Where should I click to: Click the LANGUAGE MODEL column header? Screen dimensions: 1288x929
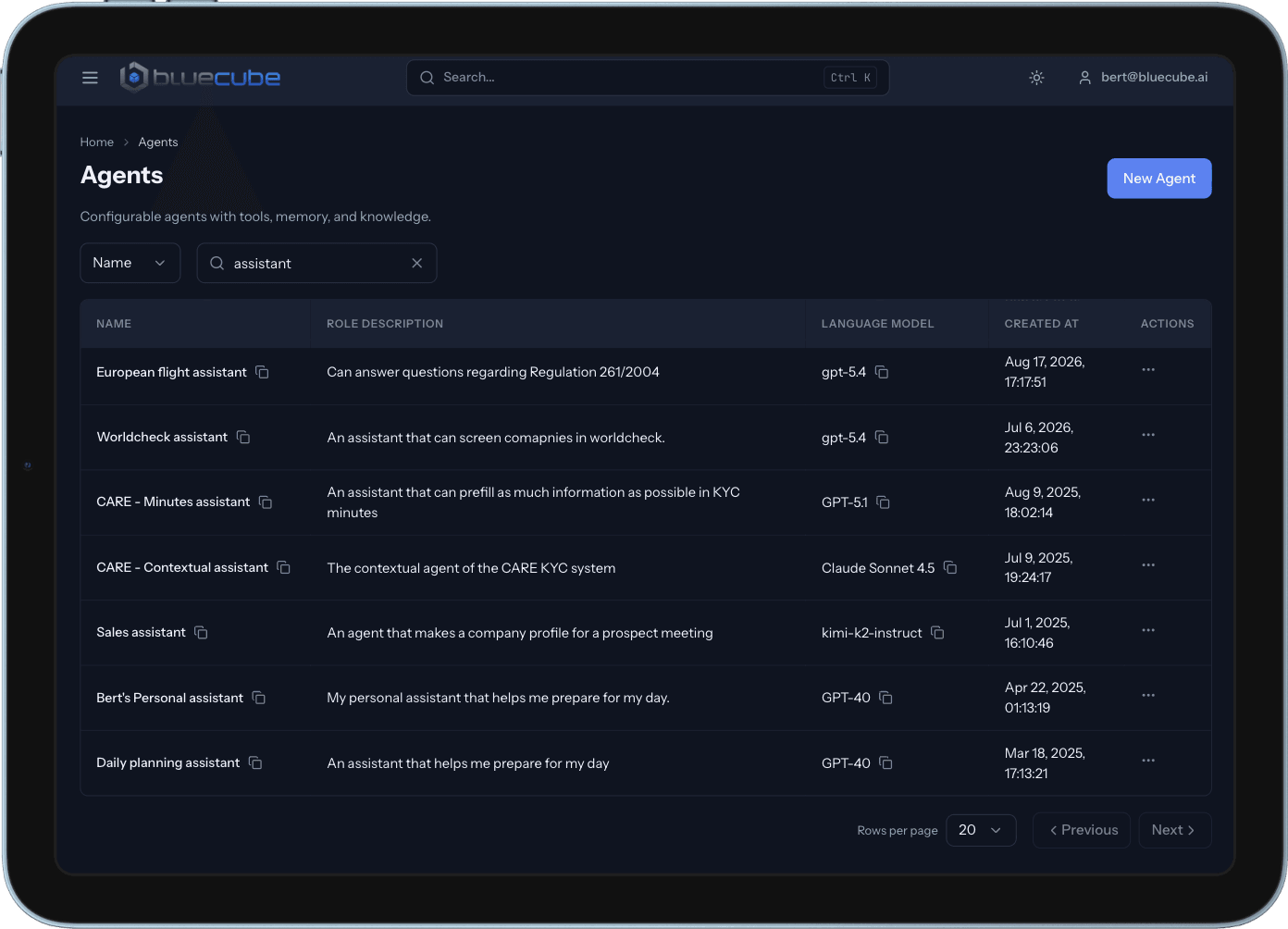click(878, 324)
